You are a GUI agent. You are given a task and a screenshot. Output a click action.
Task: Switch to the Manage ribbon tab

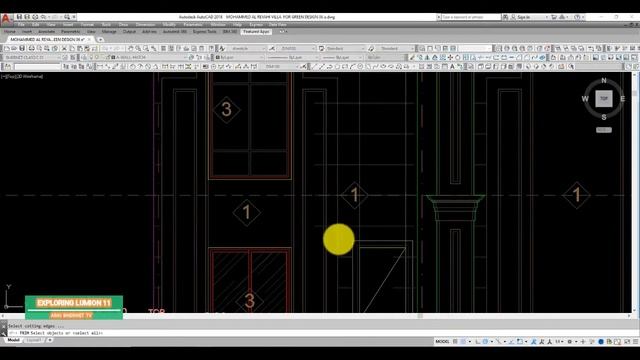coord(109,31)
